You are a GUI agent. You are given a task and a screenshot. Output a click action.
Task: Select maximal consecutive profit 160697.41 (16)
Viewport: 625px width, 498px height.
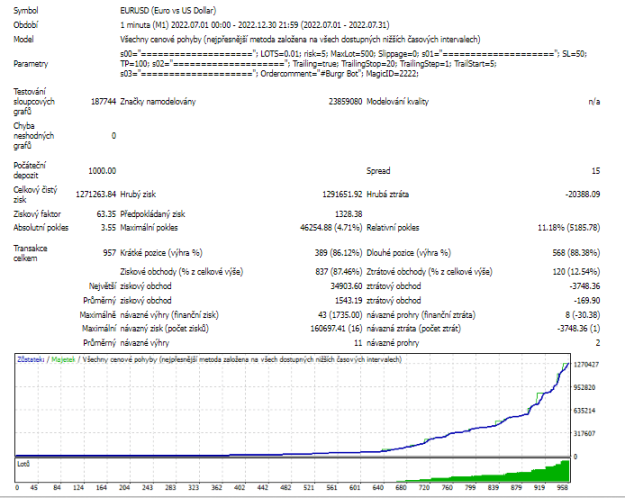[x=336, y=329]
